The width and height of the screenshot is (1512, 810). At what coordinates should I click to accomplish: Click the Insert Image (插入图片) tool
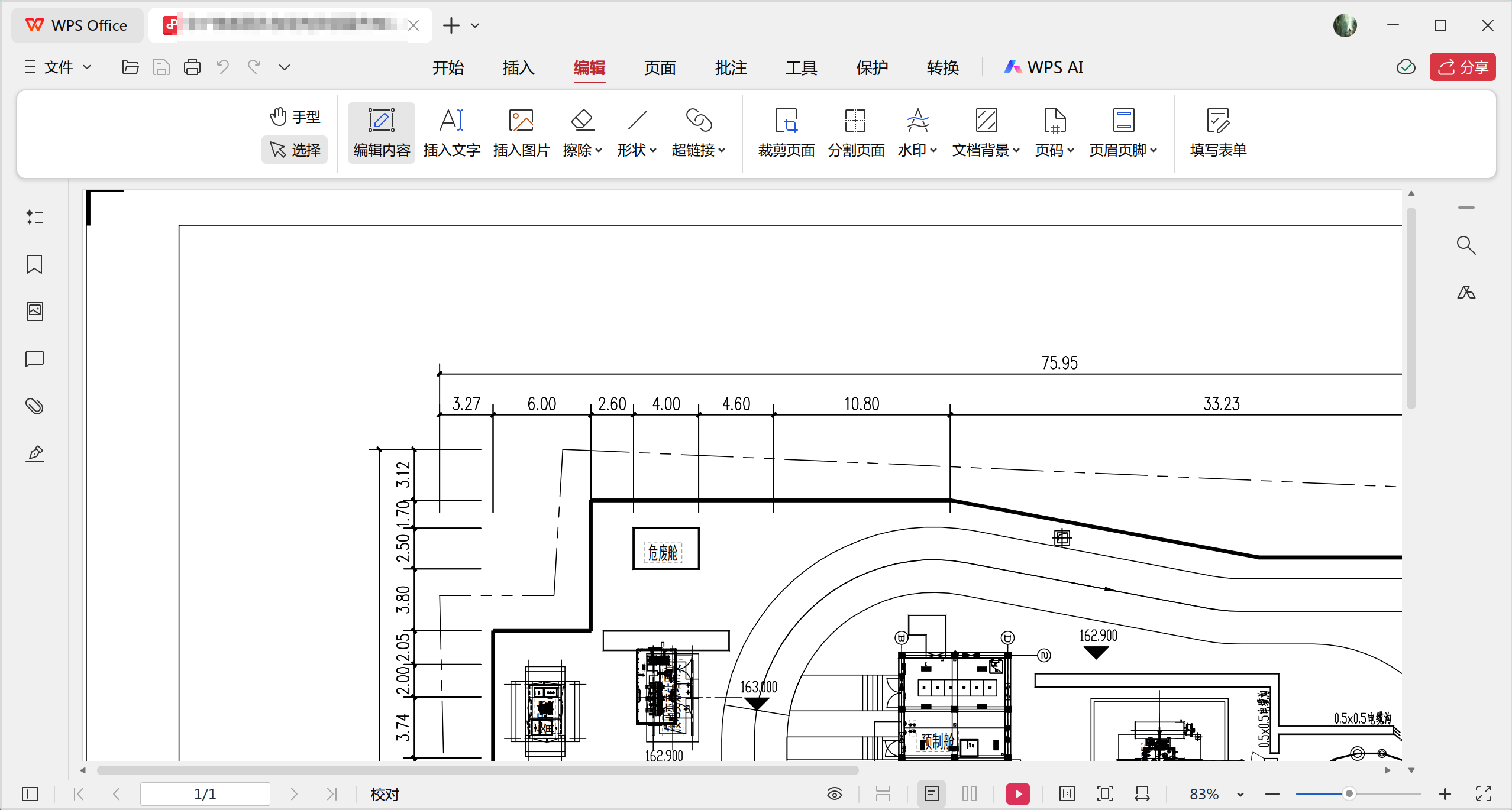(521, 133)
